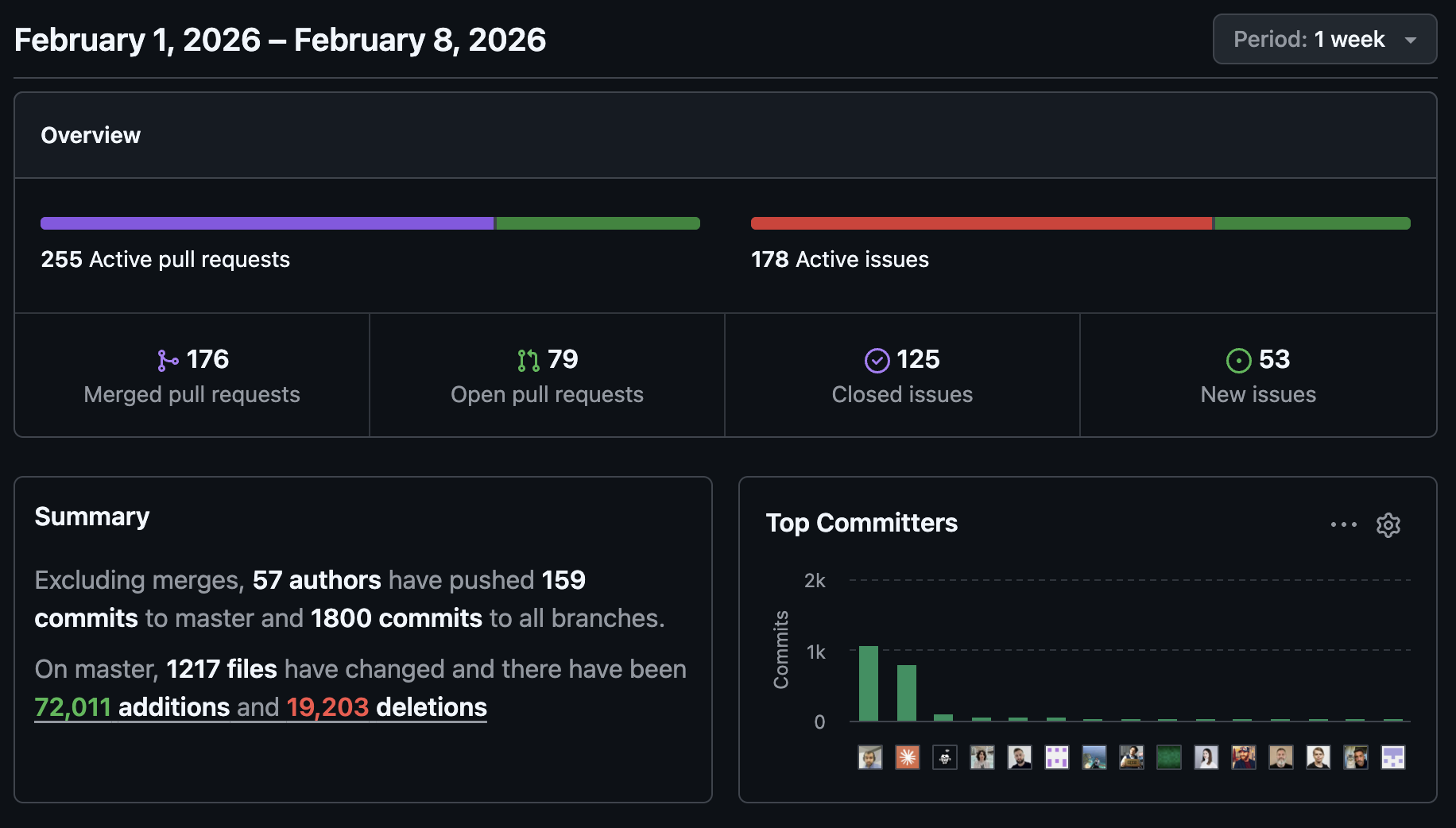Open the Period dropdown

click(x=1324, y=39)
